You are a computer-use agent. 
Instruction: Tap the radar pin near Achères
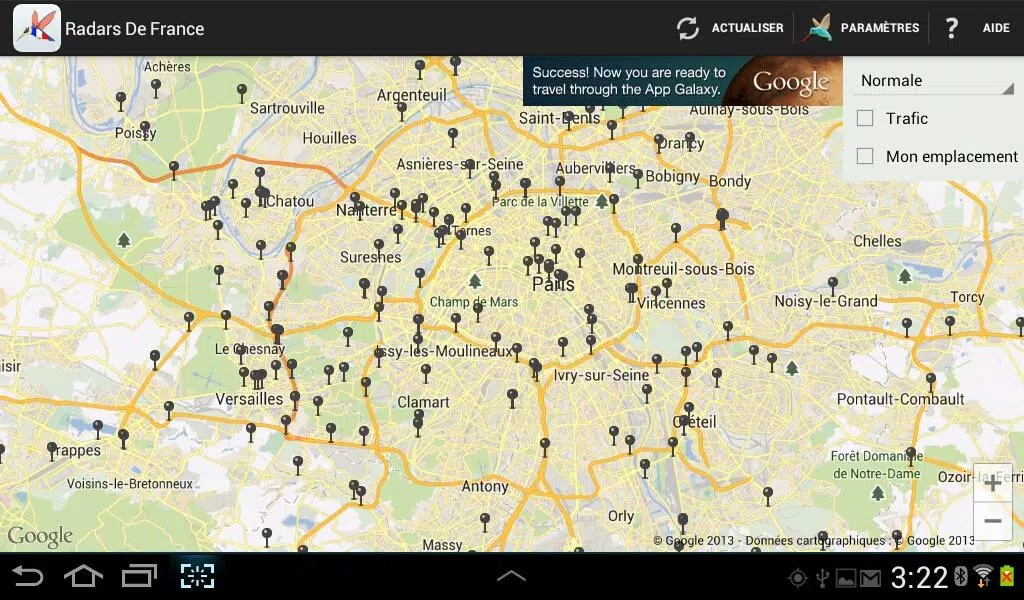tap(155, 87)
